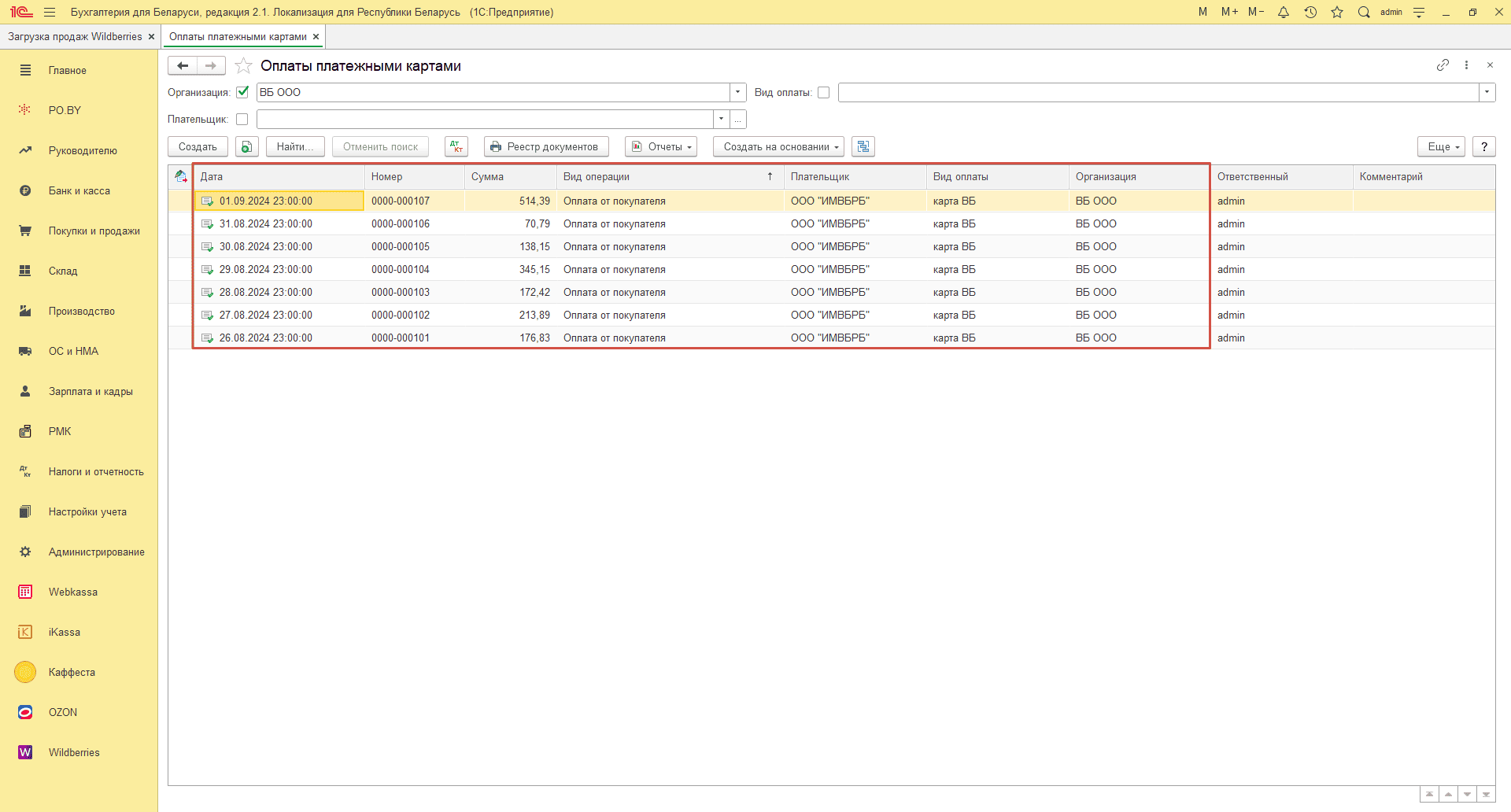1511x812 pixels.
Task: Expand the Организация dropdown list
Action: (737, 93)
